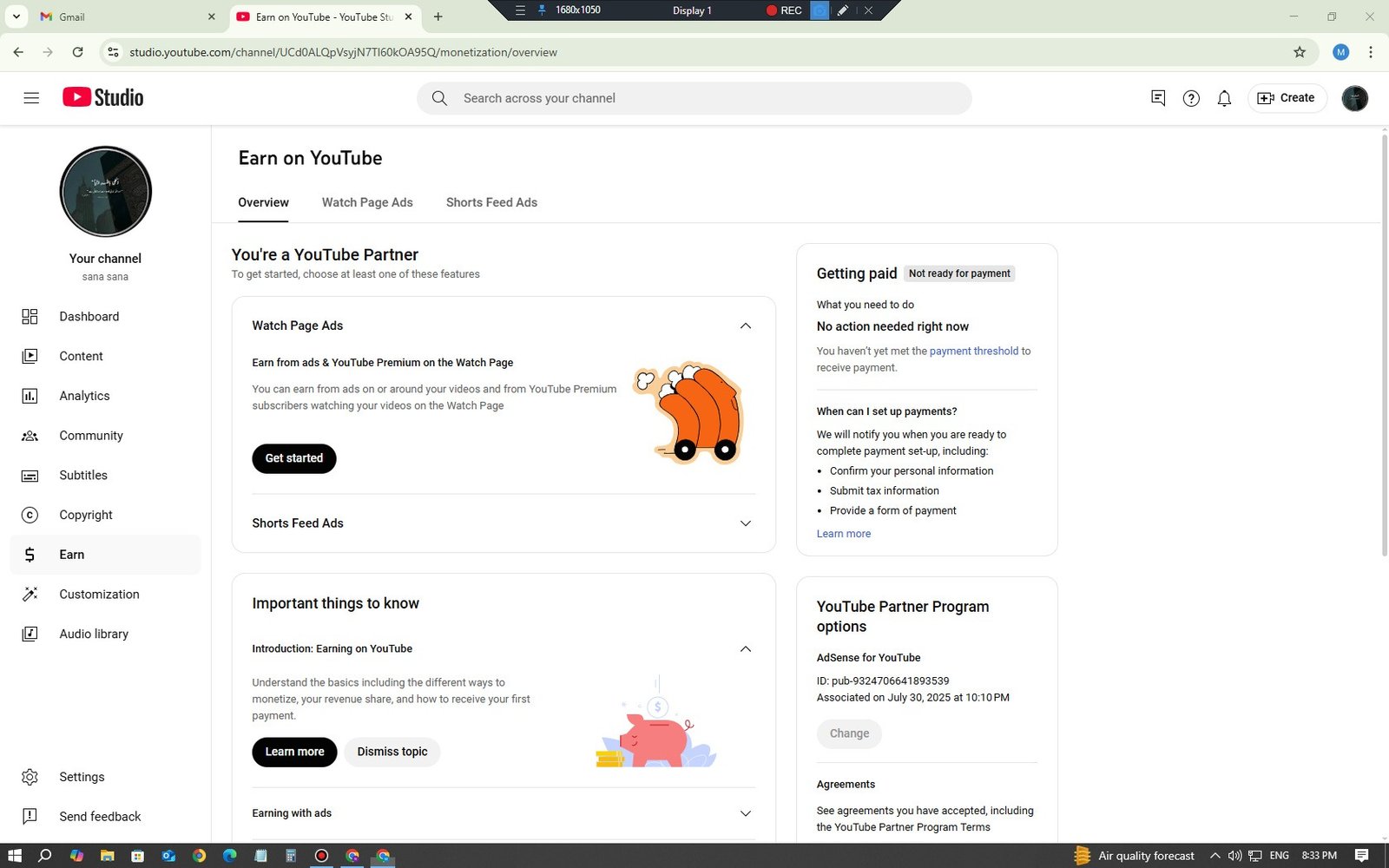Viewport: 1389px width, 868px height.
Task: Click the Search across your channel field
Action: pyautogui.click(x=694, y=98)
